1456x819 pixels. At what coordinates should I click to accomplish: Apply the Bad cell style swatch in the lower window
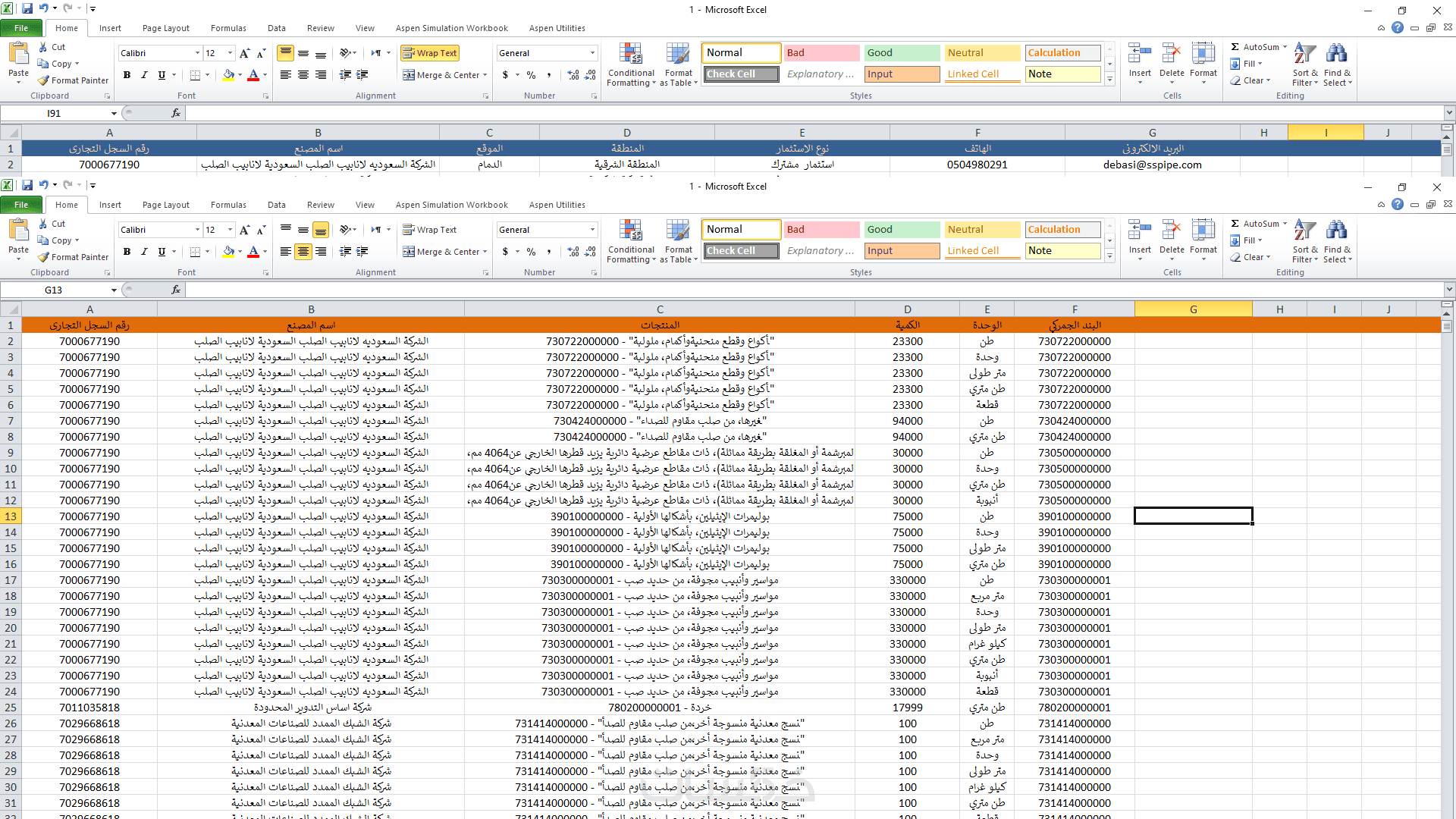(x=821, y=230)
